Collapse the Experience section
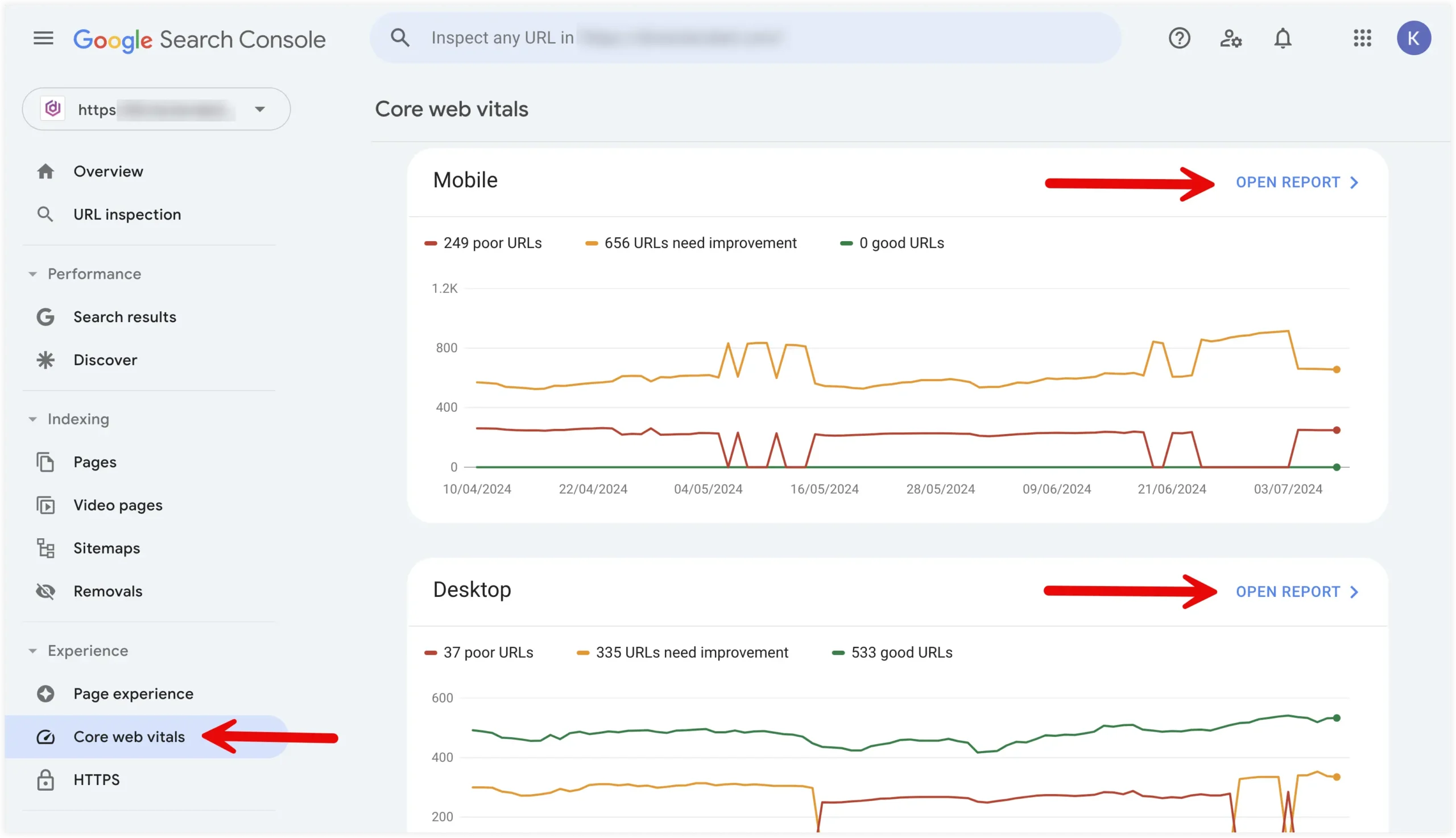The height and width of the screenshot is (838, 1456). [33, 651]
